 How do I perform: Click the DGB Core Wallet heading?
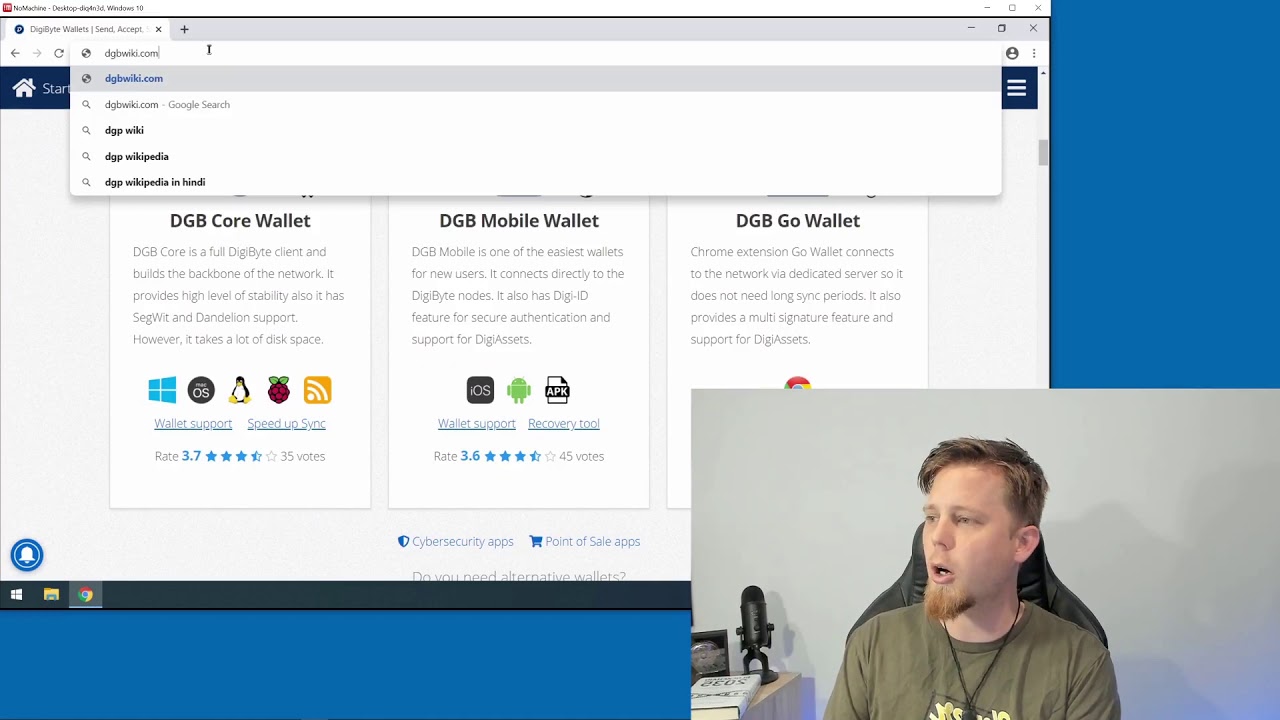240,221
